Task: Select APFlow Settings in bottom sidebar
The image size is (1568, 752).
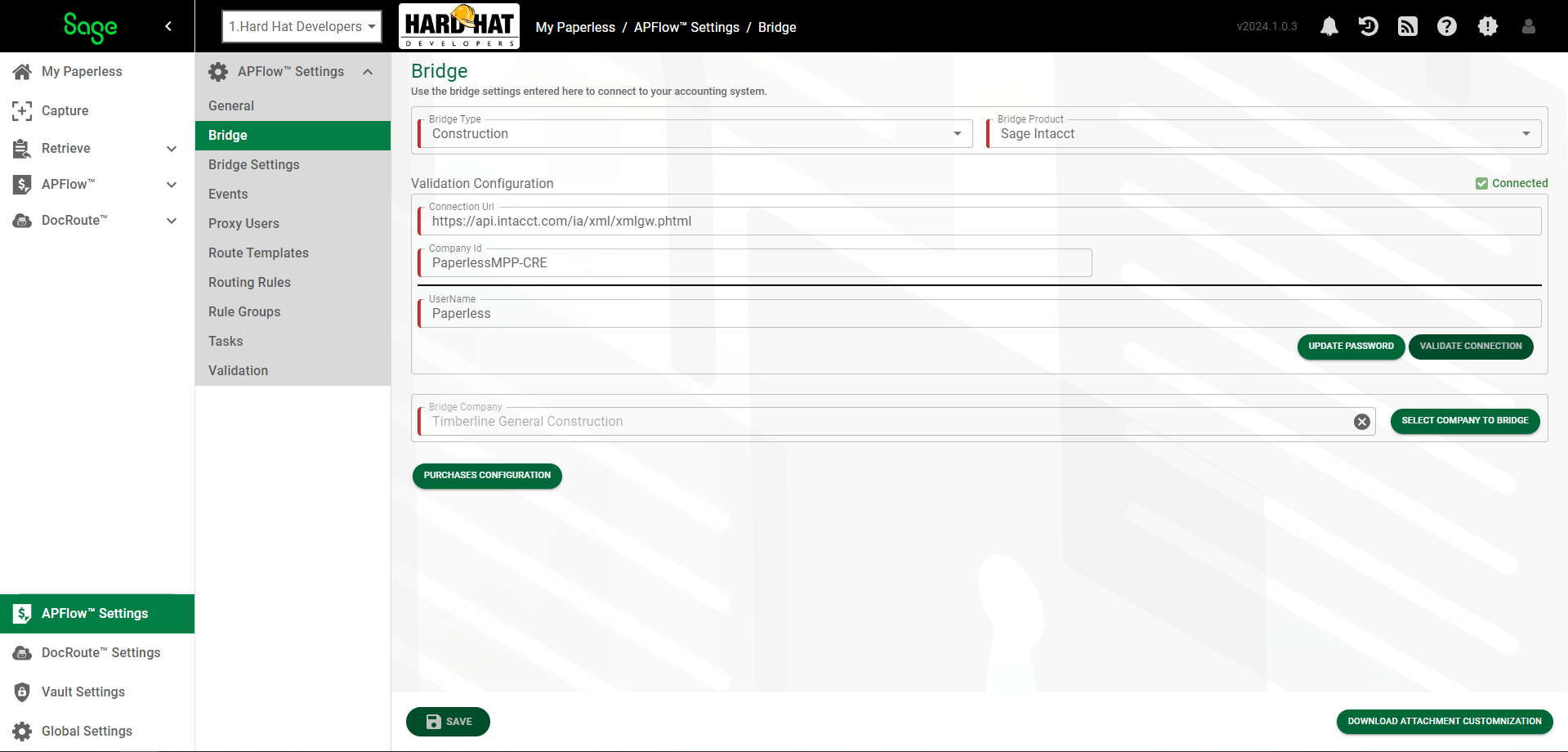Action: pyautogui.click(x=97, y=614)
